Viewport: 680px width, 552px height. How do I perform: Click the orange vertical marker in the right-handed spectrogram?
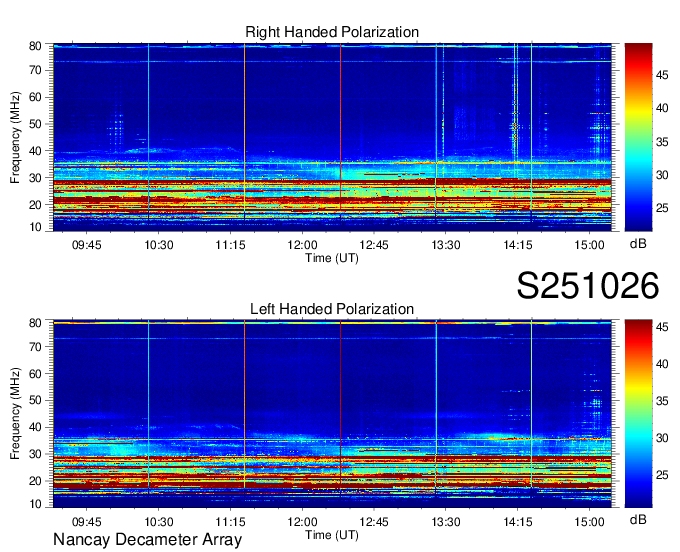(244, 130)
